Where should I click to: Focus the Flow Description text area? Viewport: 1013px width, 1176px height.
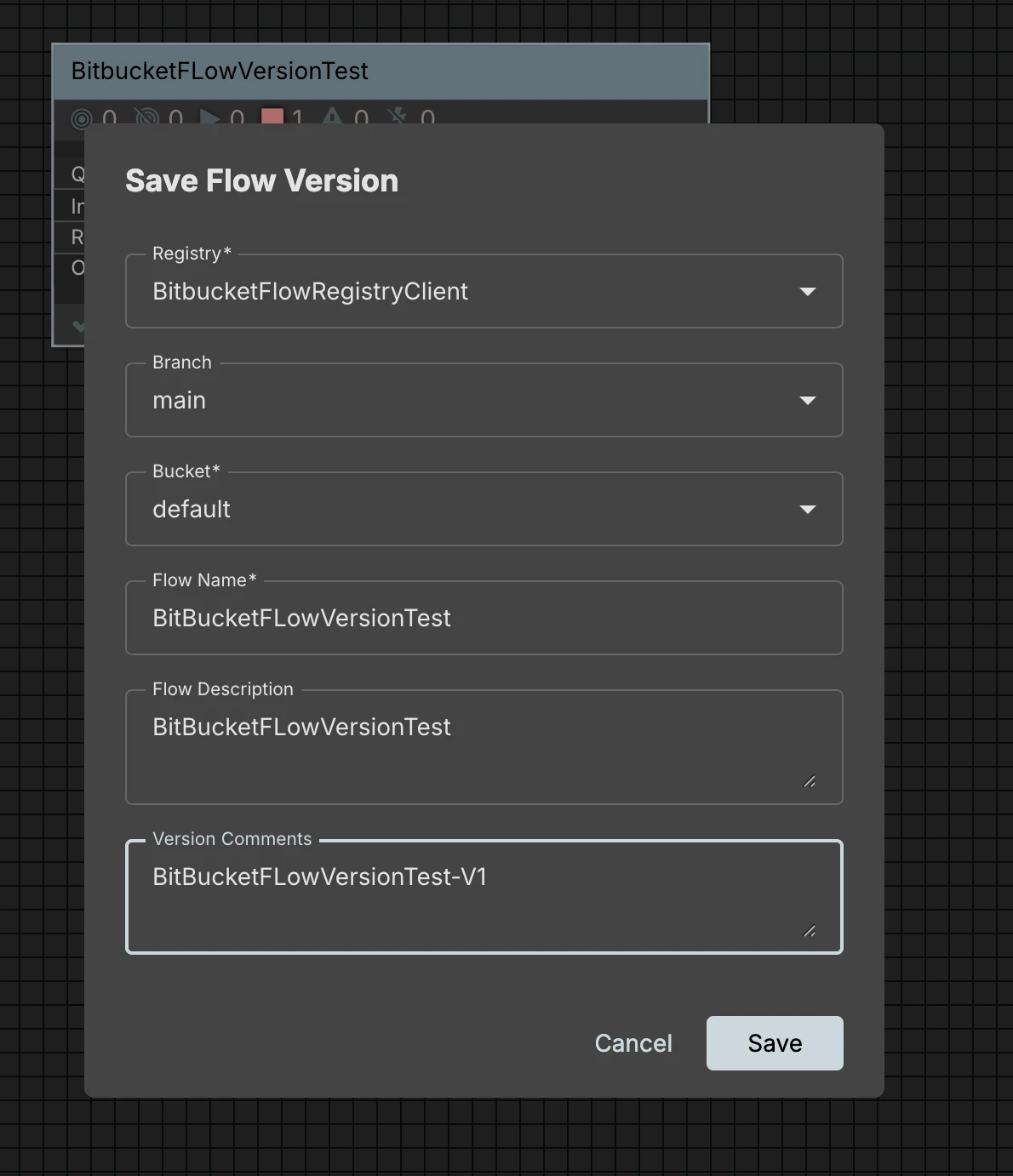484,747
